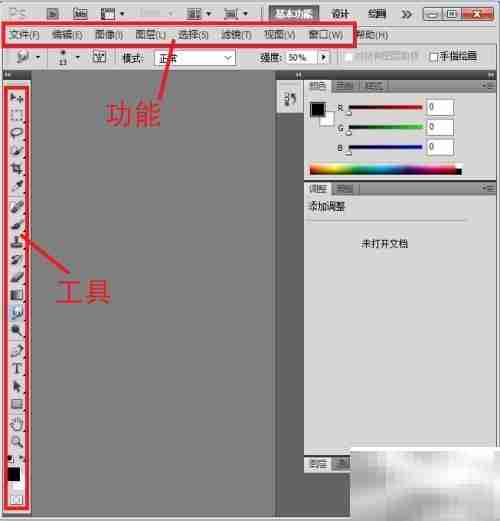500x521 pixels.
Task: Open the tool preset picker arrow
Action: tap(38, 57)
